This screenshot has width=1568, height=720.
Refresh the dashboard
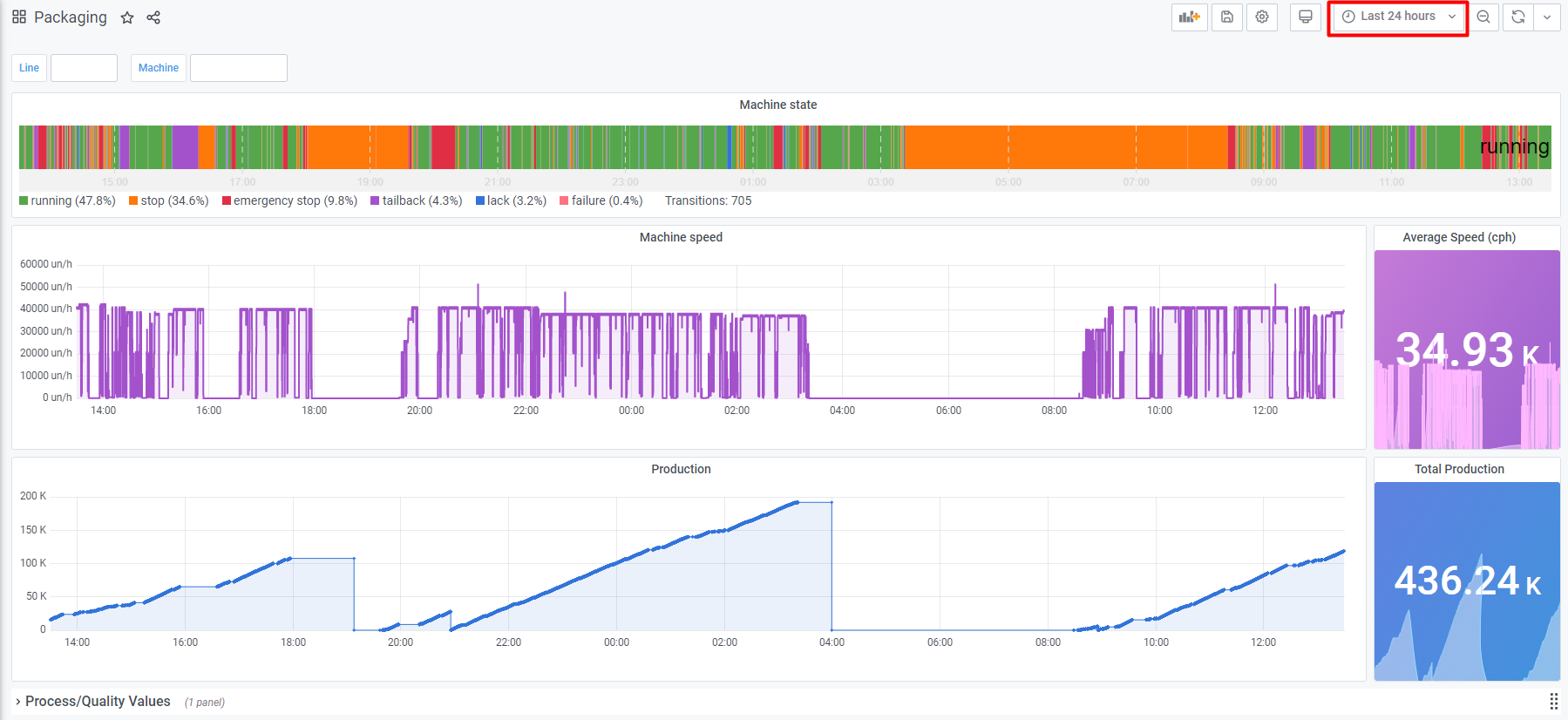point(1517,17)
